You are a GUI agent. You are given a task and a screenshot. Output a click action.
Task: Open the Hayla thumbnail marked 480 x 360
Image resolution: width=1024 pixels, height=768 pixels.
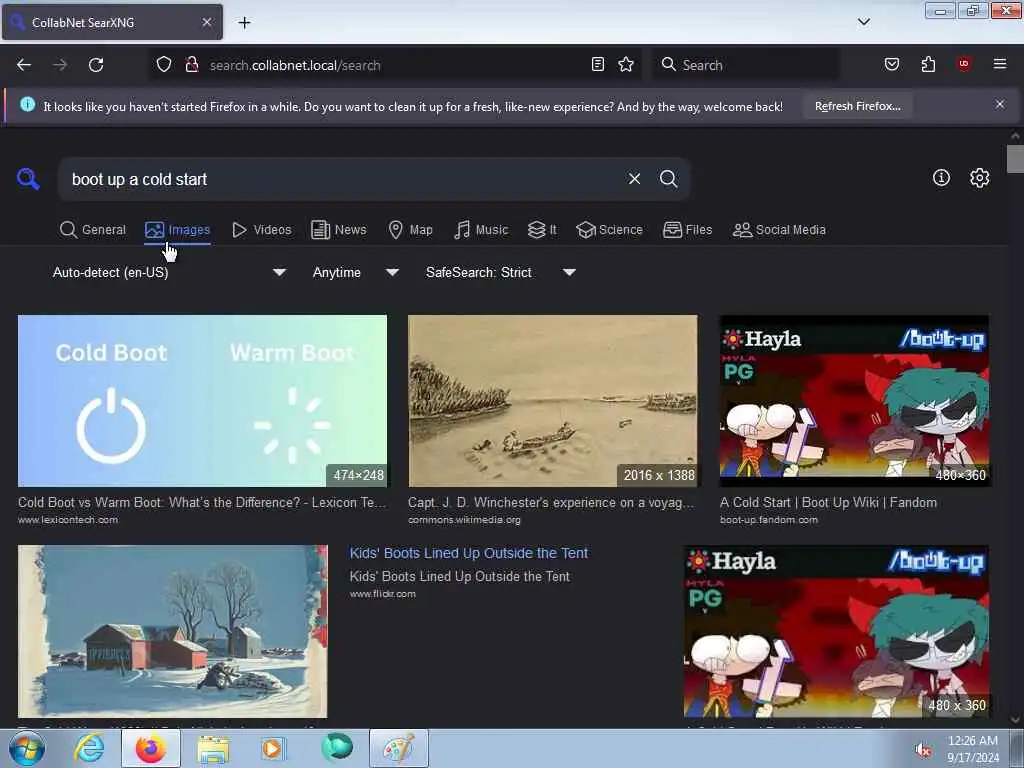(x=835, y=632)
